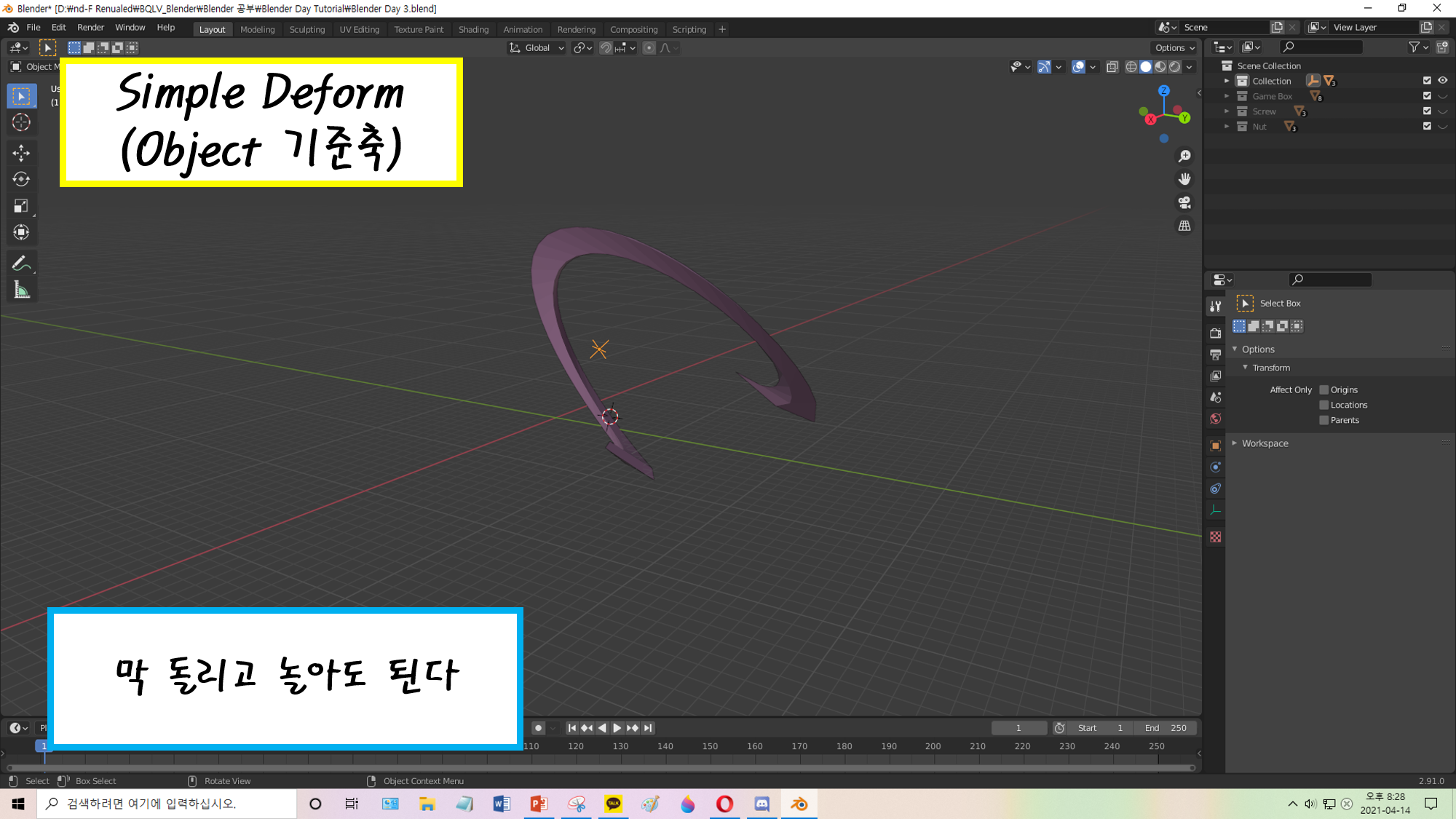Activate the Move tool
Image resolution: width=1456 pixels, height=819 pixels.
[21, 153]
